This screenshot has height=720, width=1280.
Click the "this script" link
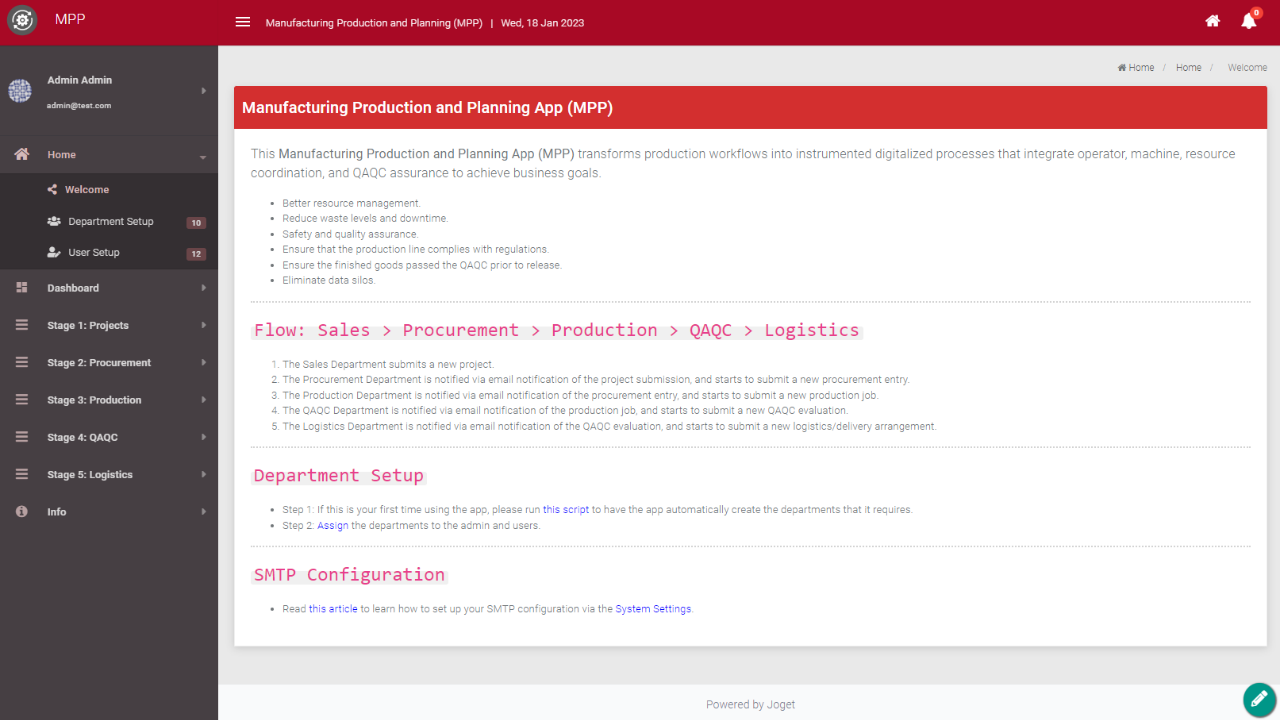pos(565,510)
